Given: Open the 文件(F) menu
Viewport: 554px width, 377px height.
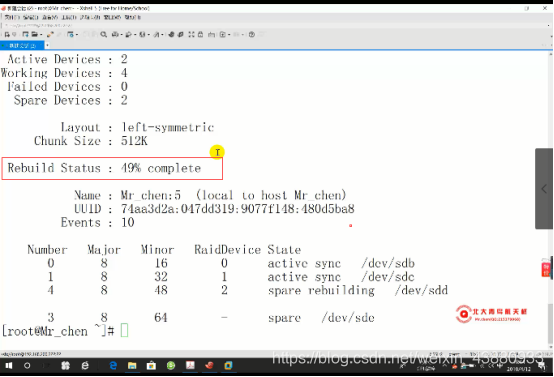Looking at the screenshot, I should click(12, 17).
